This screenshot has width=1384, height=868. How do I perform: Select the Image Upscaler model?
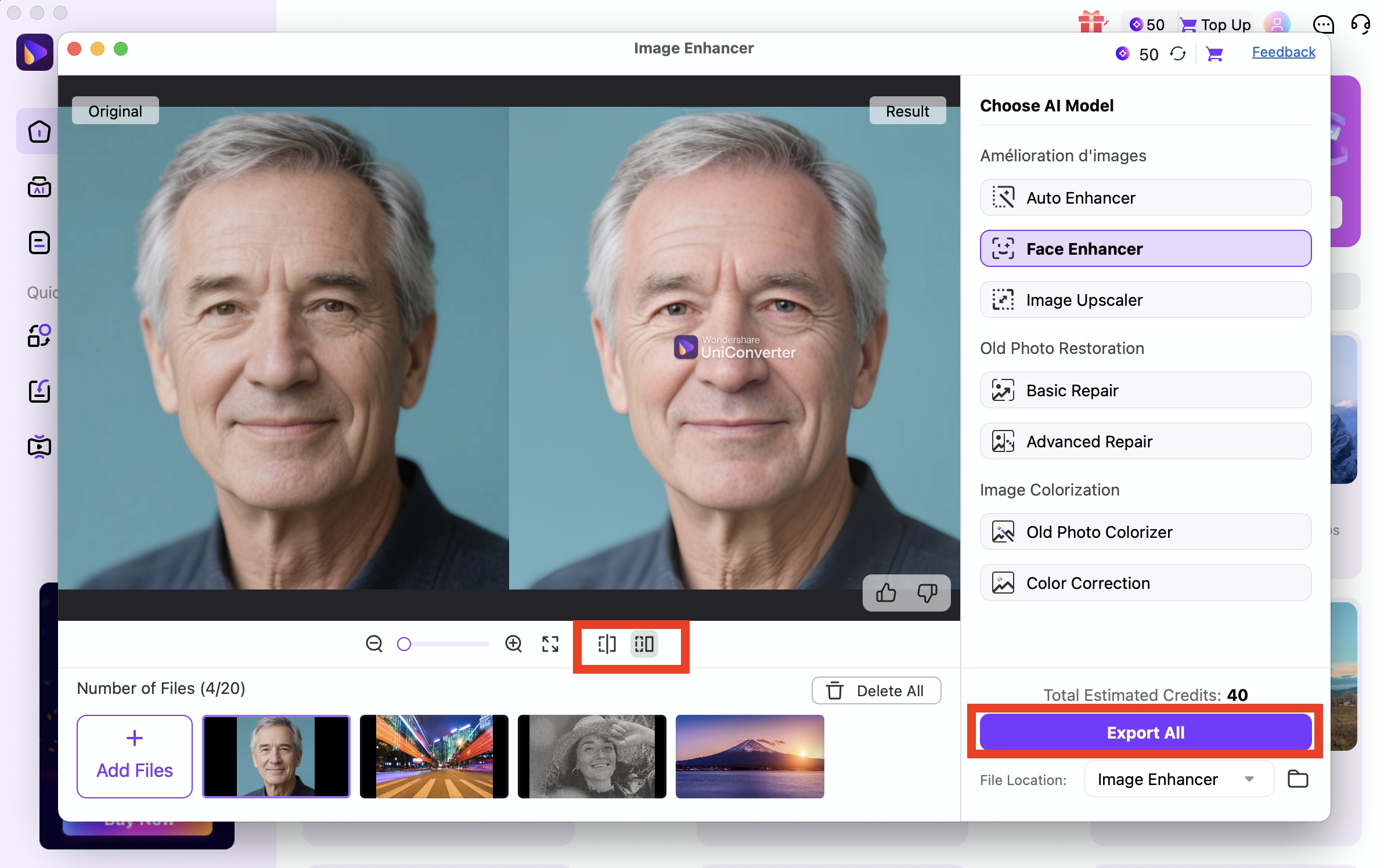click(1144, 299)
